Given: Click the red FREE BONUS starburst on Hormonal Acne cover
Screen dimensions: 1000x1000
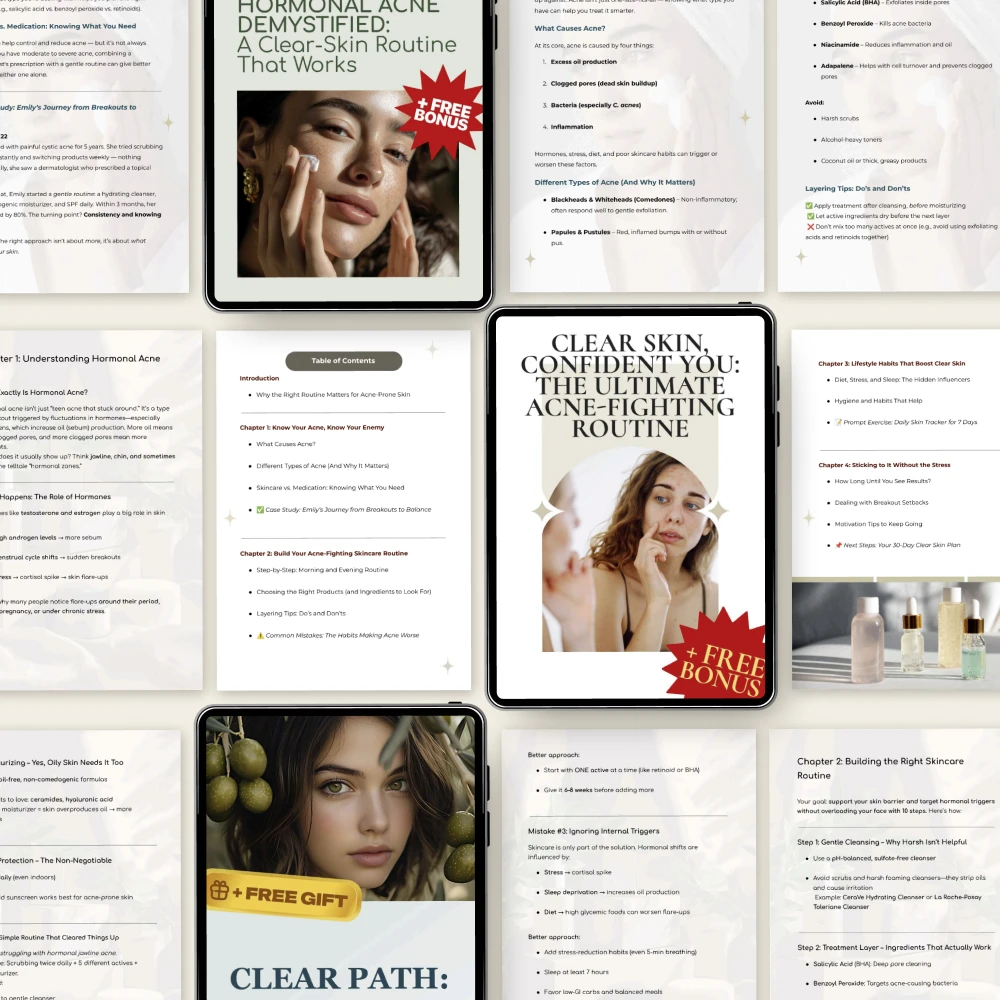Looking at the screenshot, I should click(x=439, y=111).
